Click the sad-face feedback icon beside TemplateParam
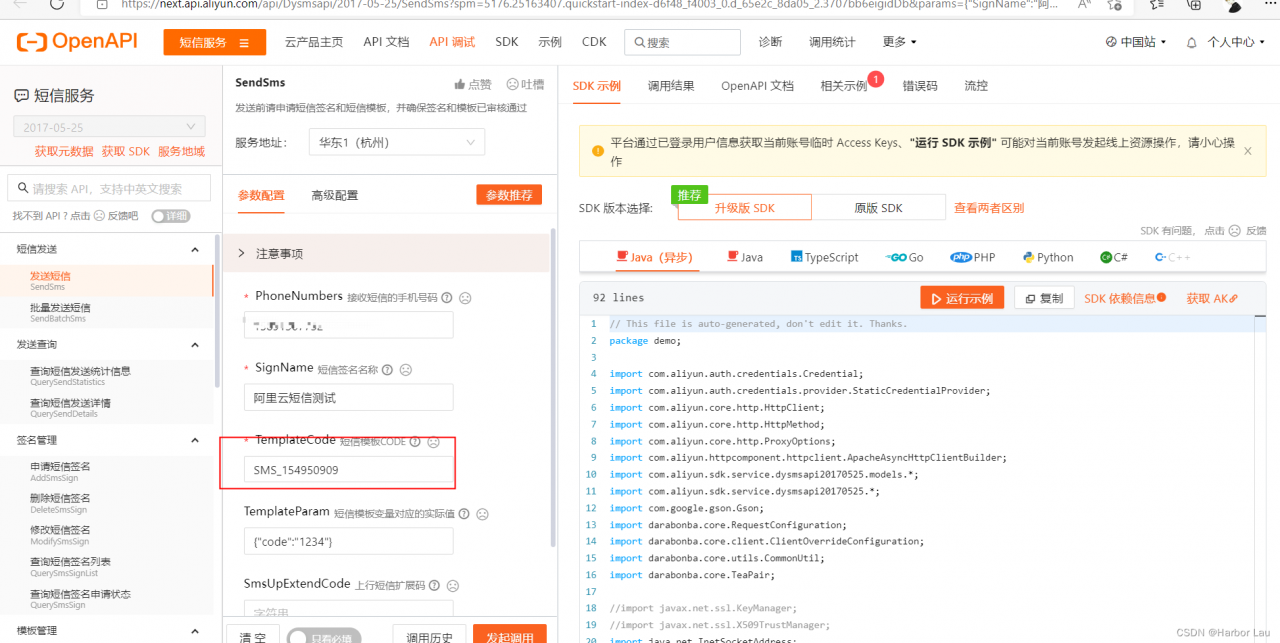This screenshot has width=1280, height=643. tap(482, 514)
